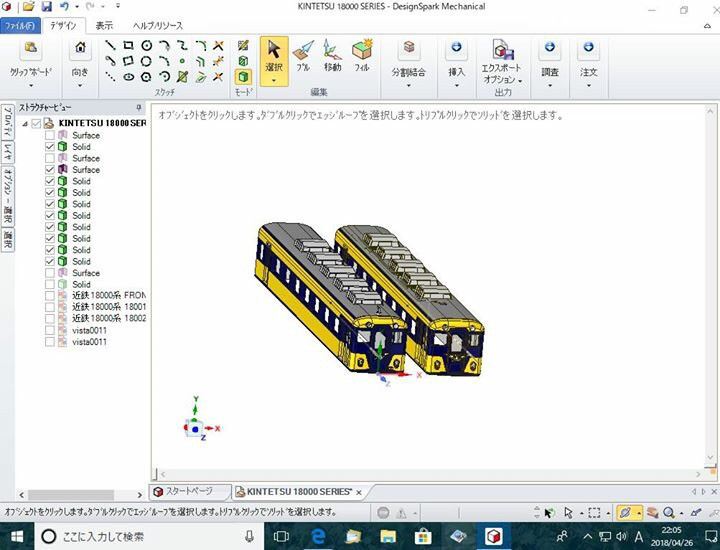Click the 移動 (Move) tool button
This screenshot has width=720, height=550.
(x=332, y=55)
